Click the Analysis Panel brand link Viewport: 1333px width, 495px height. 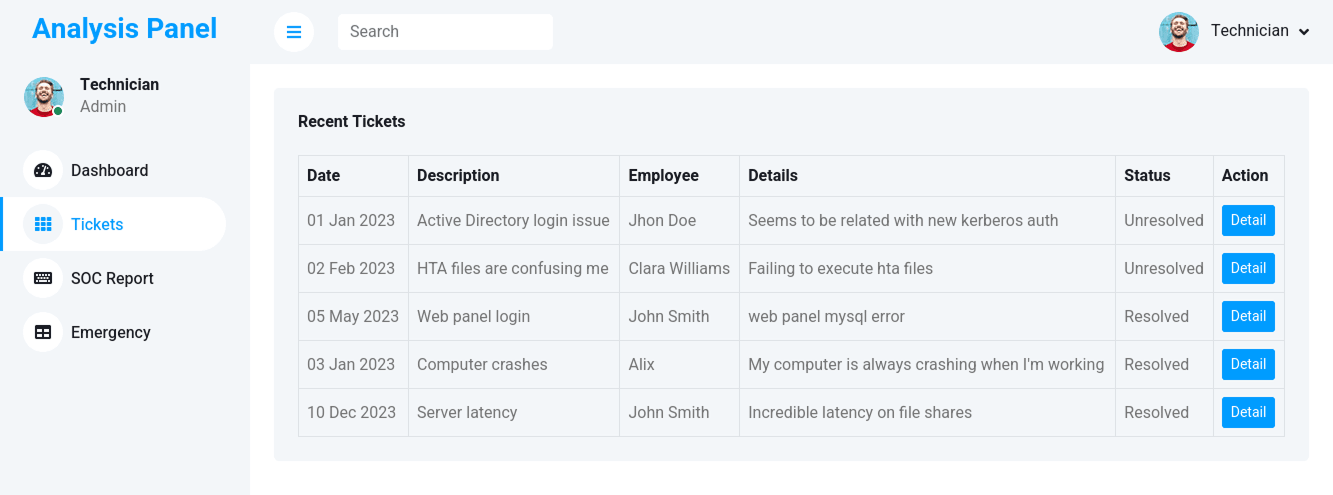point(124,28)
